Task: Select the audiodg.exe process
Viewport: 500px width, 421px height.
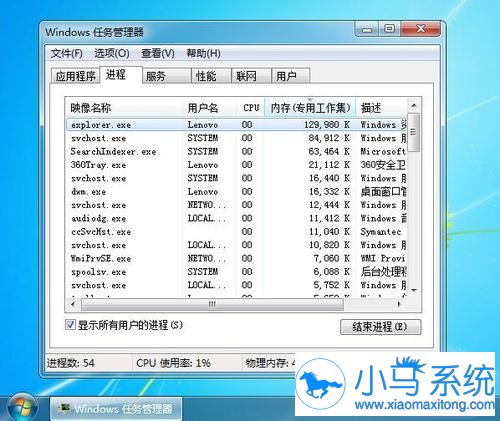Action: coord(236,218)
